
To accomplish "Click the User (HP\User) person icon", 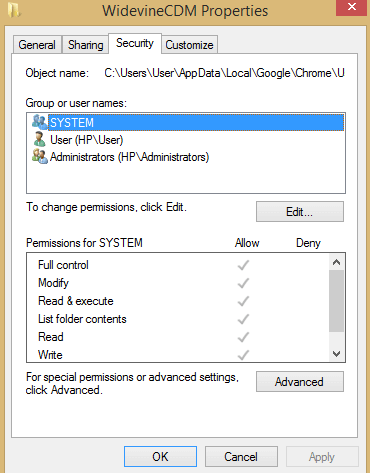I will (x=40, y=139).
